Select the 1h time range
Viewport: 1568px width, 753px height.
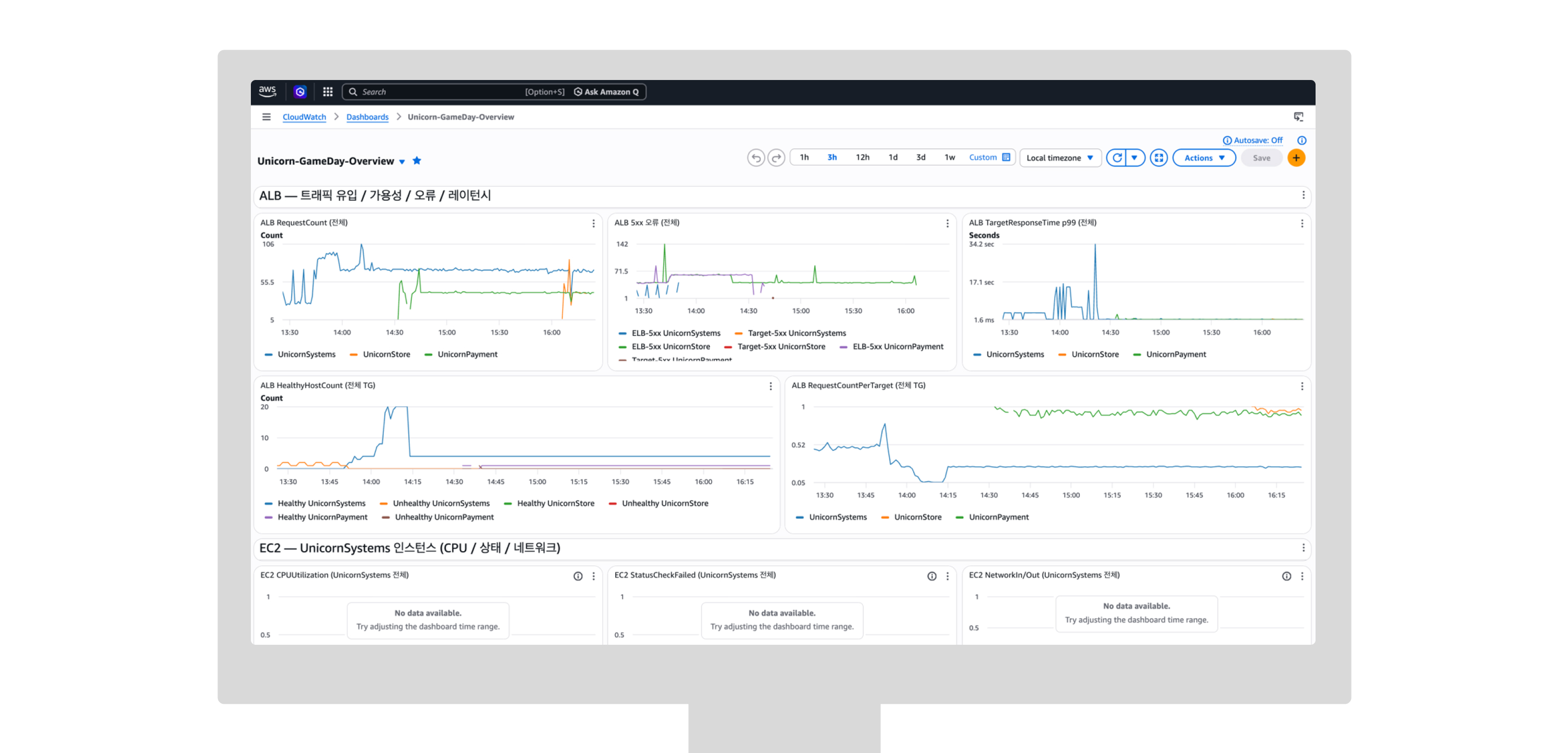coord(804,157)
